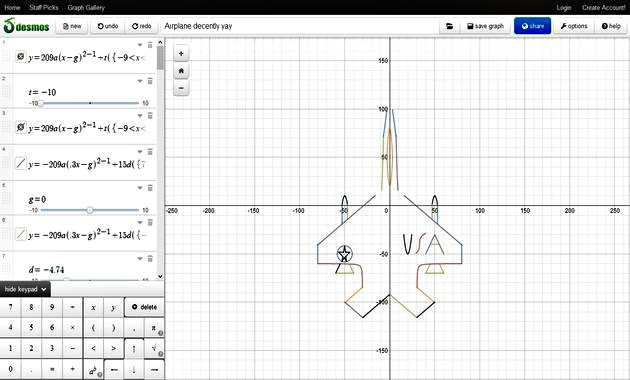The width and height of the screenshot is (630, 380).
Task: Tap keypad key 8
Action: [x=31, y=307]
